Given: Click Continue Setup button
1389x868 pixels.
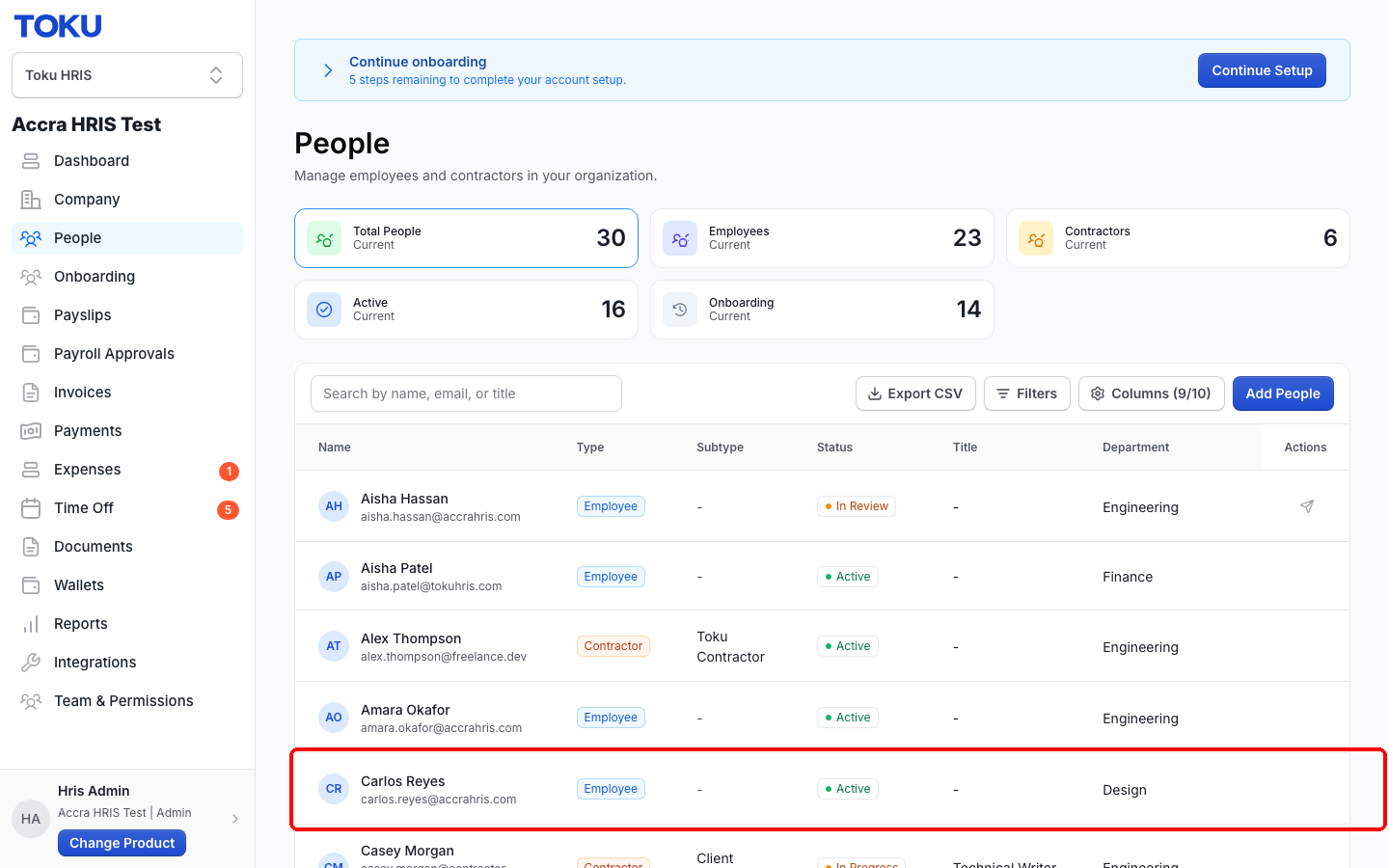Looking at the screenshot, I should click(1262, 70).
